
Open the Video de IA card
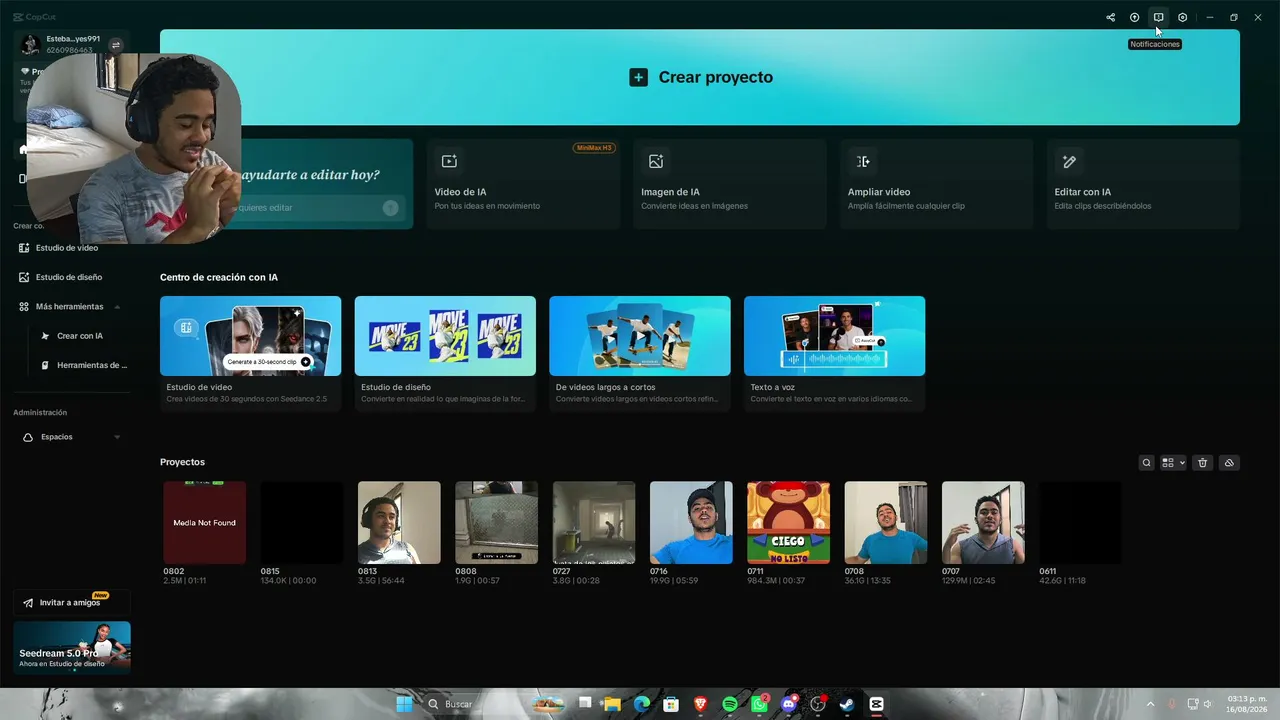(523, 184)
